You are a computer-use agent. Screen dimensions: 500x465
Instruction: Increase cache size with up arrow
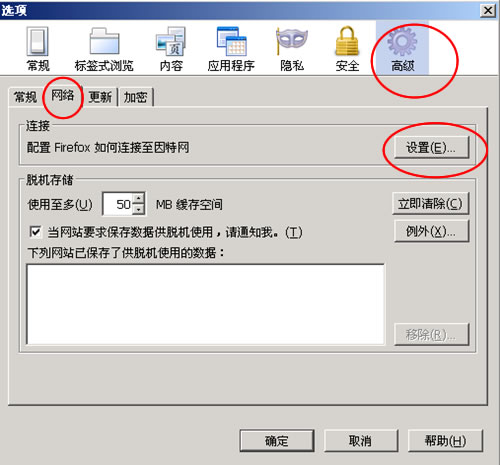139,198
